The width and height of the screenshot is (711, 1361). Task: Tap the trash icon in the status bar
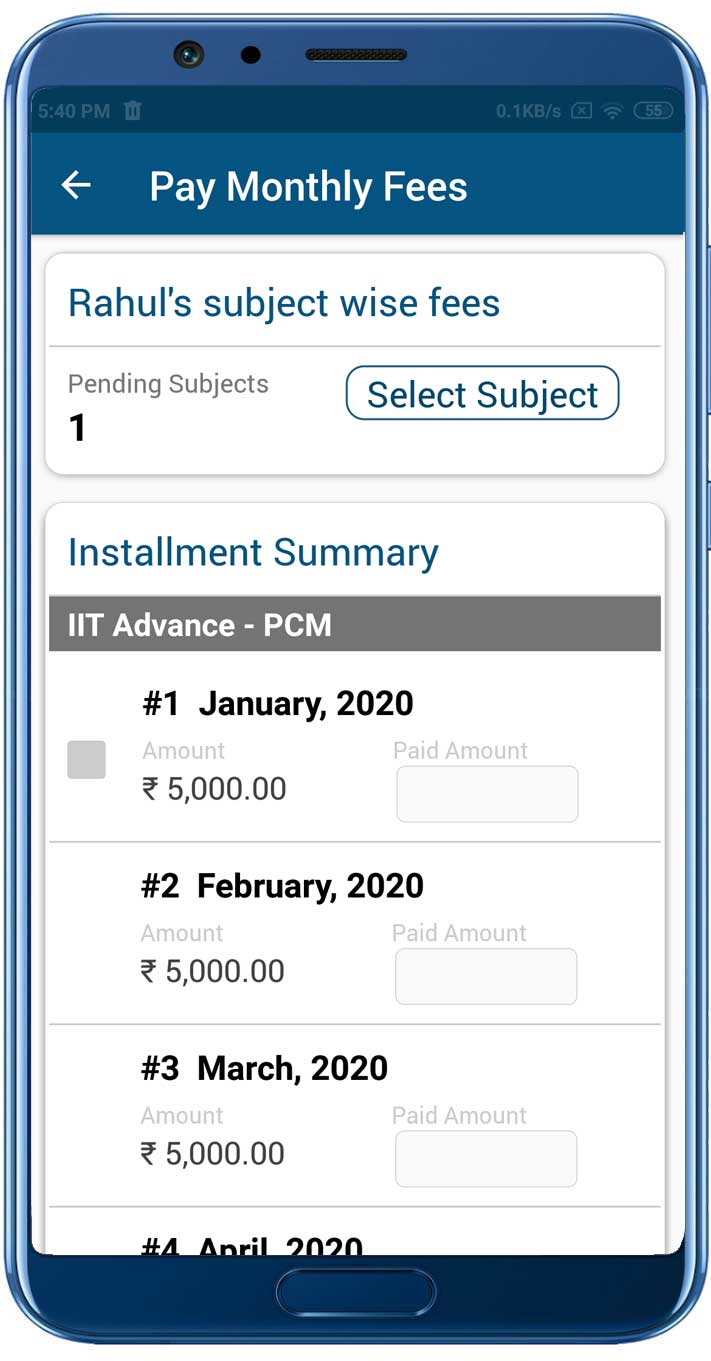[133, 111]
